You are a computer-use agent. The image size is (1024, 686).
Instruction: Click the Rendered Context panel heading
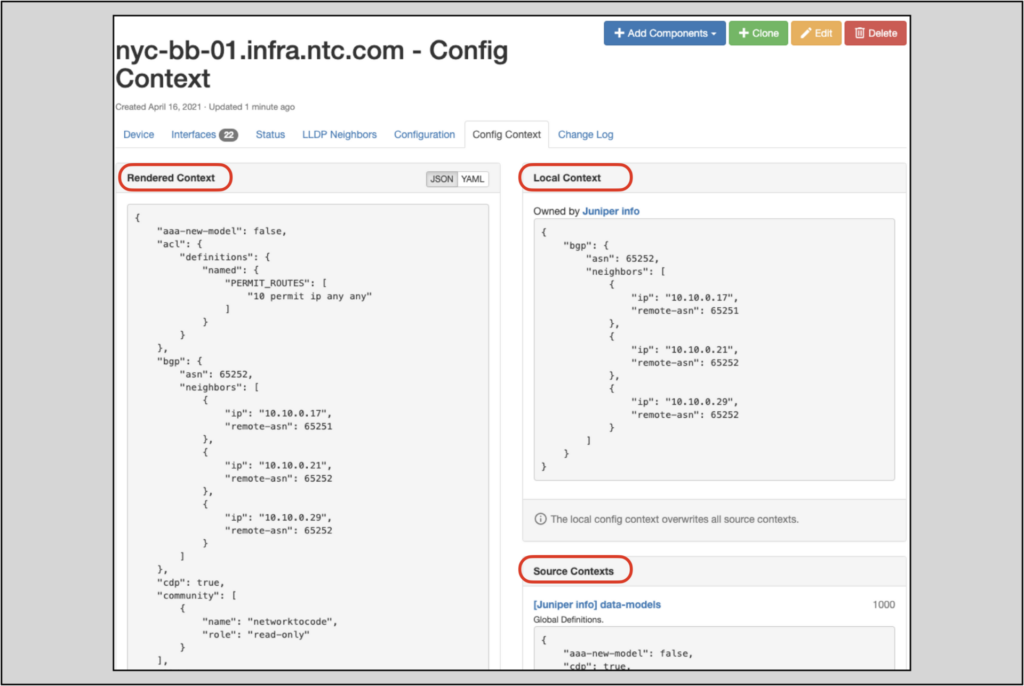[171, 178]
